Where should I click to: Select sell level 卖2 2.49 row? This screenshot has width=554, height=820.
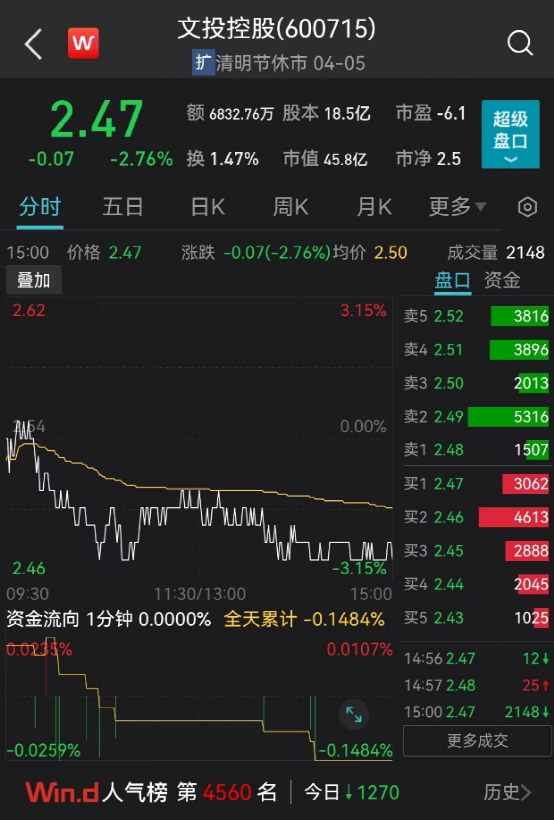point(476,417)
